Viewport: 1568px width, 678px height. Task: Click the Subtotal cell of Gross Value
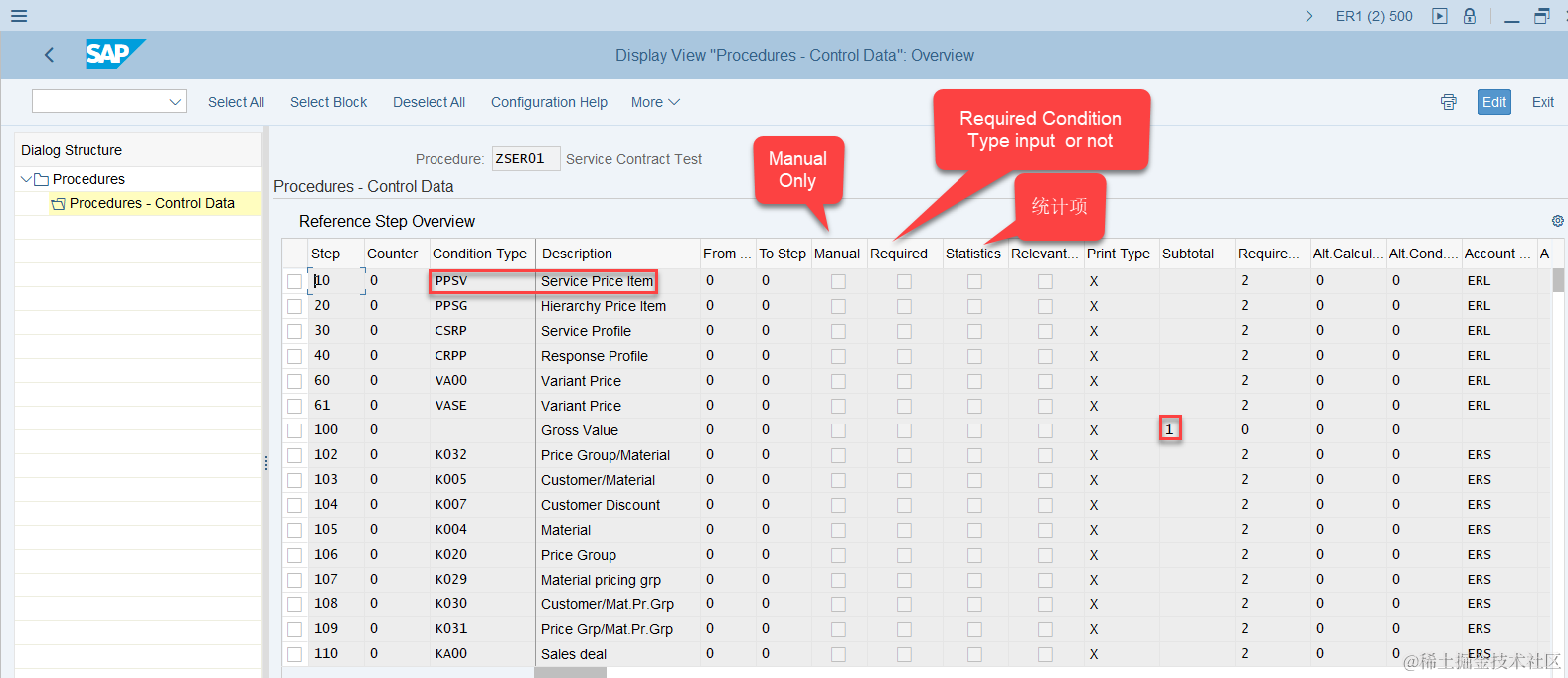tap(1196, 429)
